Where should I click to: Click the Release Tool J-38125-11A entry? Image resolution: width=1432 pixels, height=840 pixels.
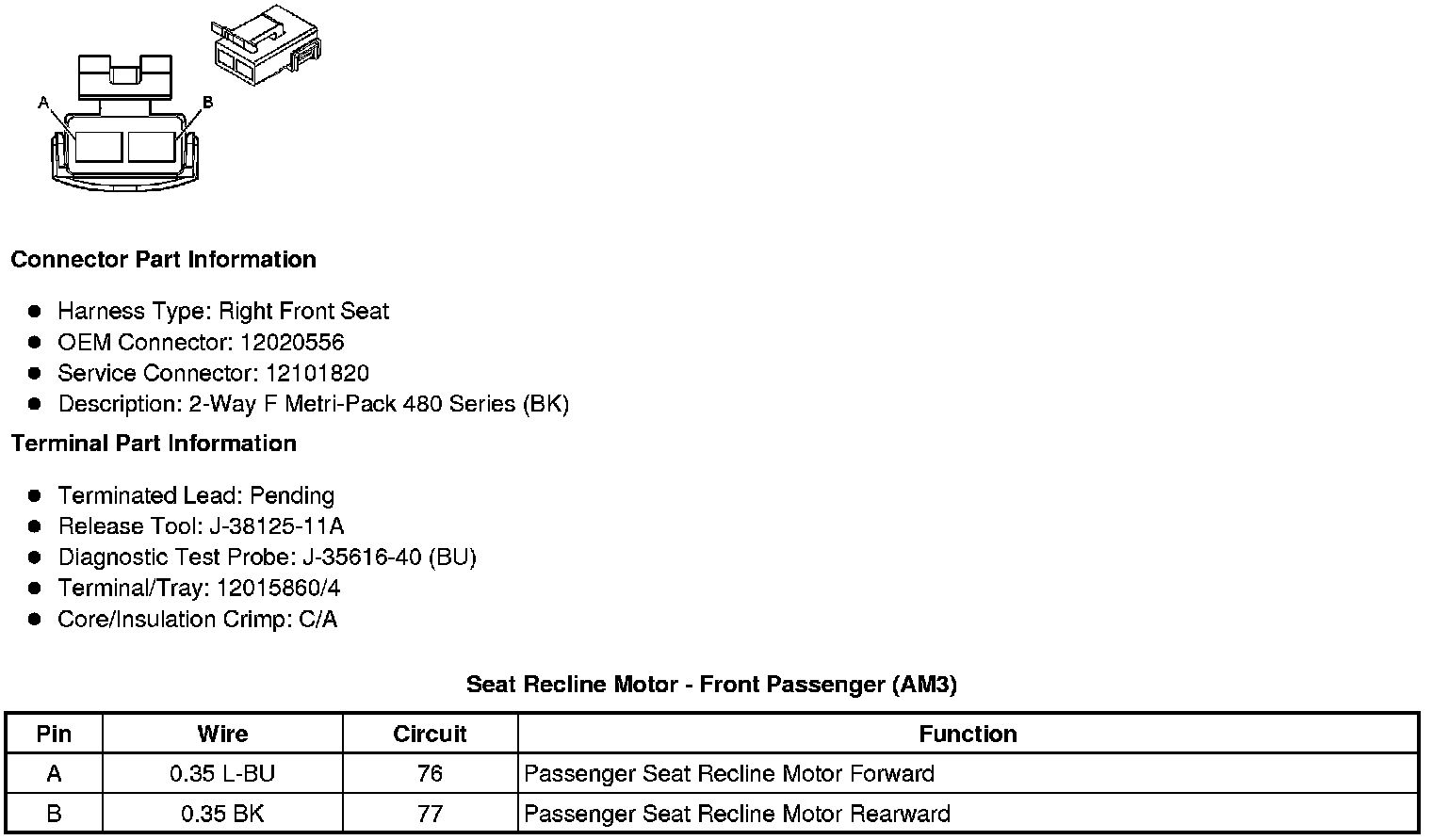(201, 526)
